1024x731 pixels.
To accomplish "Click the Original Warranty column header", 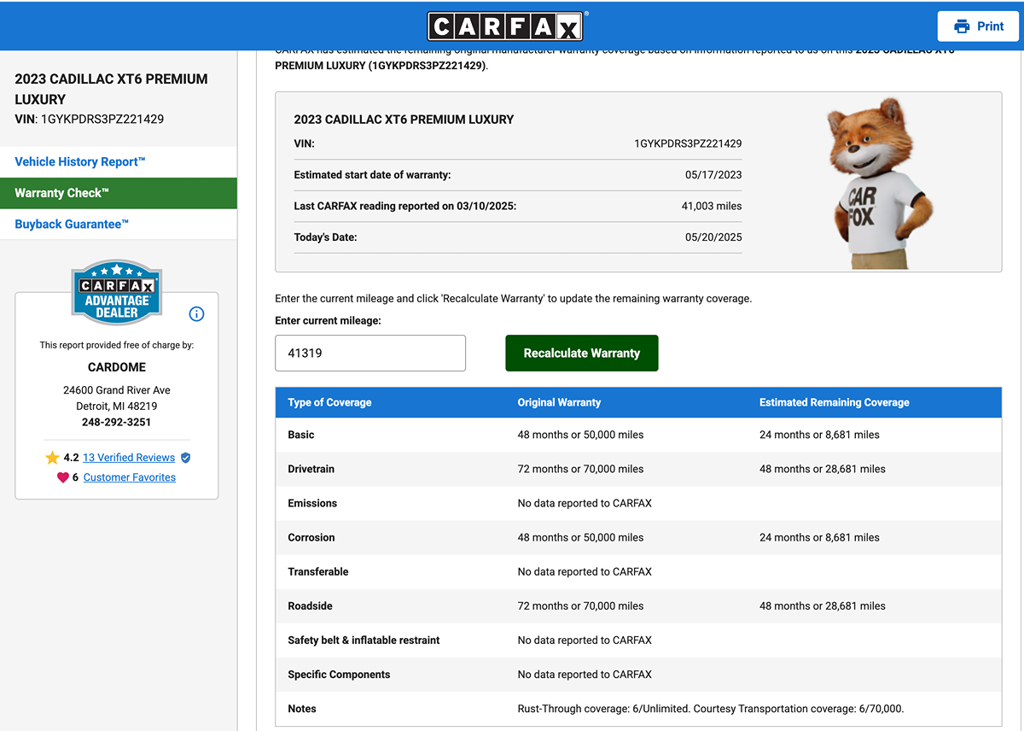I will pos(559,403).
